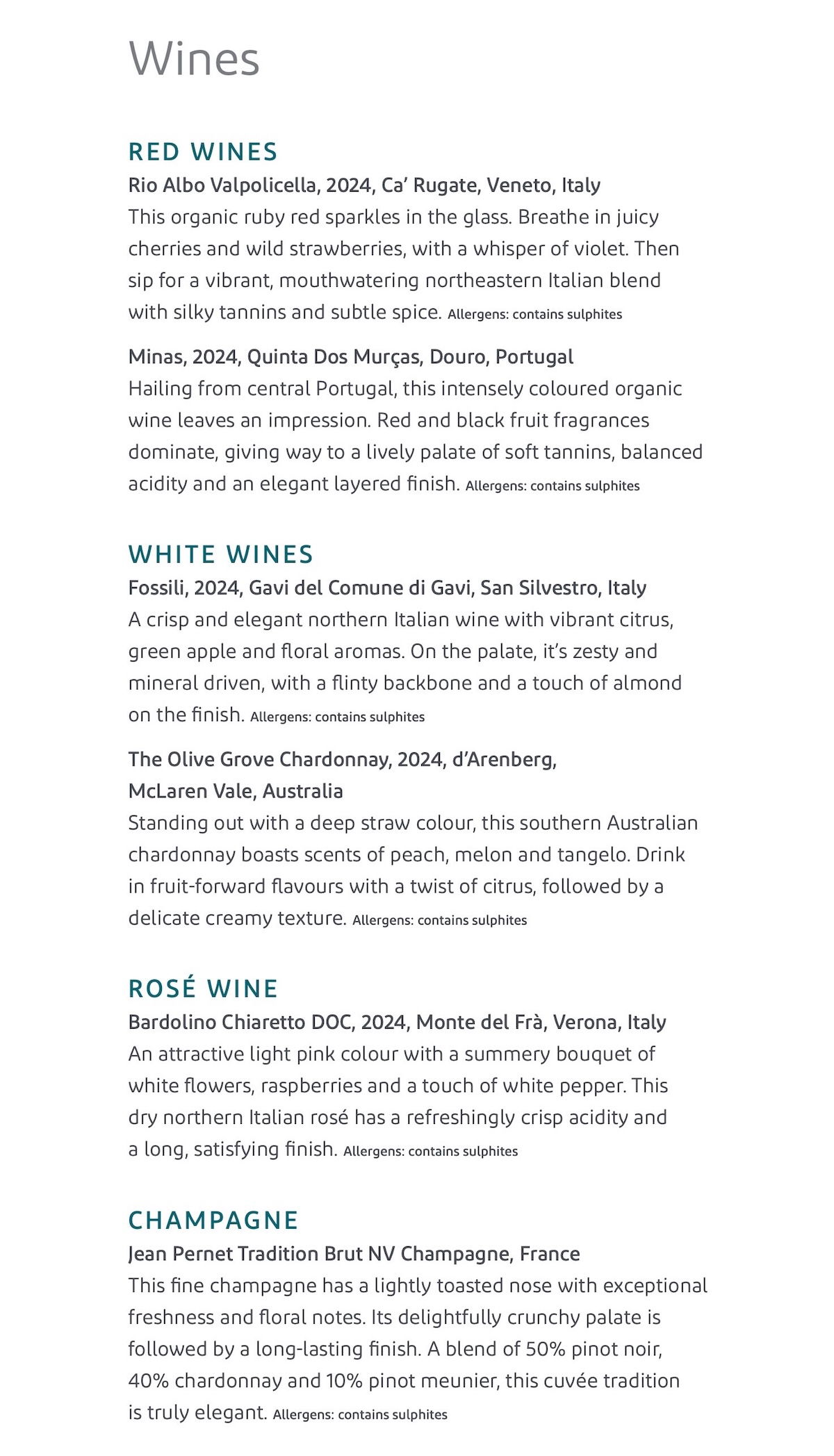Select the WHITE WINES section heading
The width and height of the screenshot is (834, 1456).
point(221,554)
